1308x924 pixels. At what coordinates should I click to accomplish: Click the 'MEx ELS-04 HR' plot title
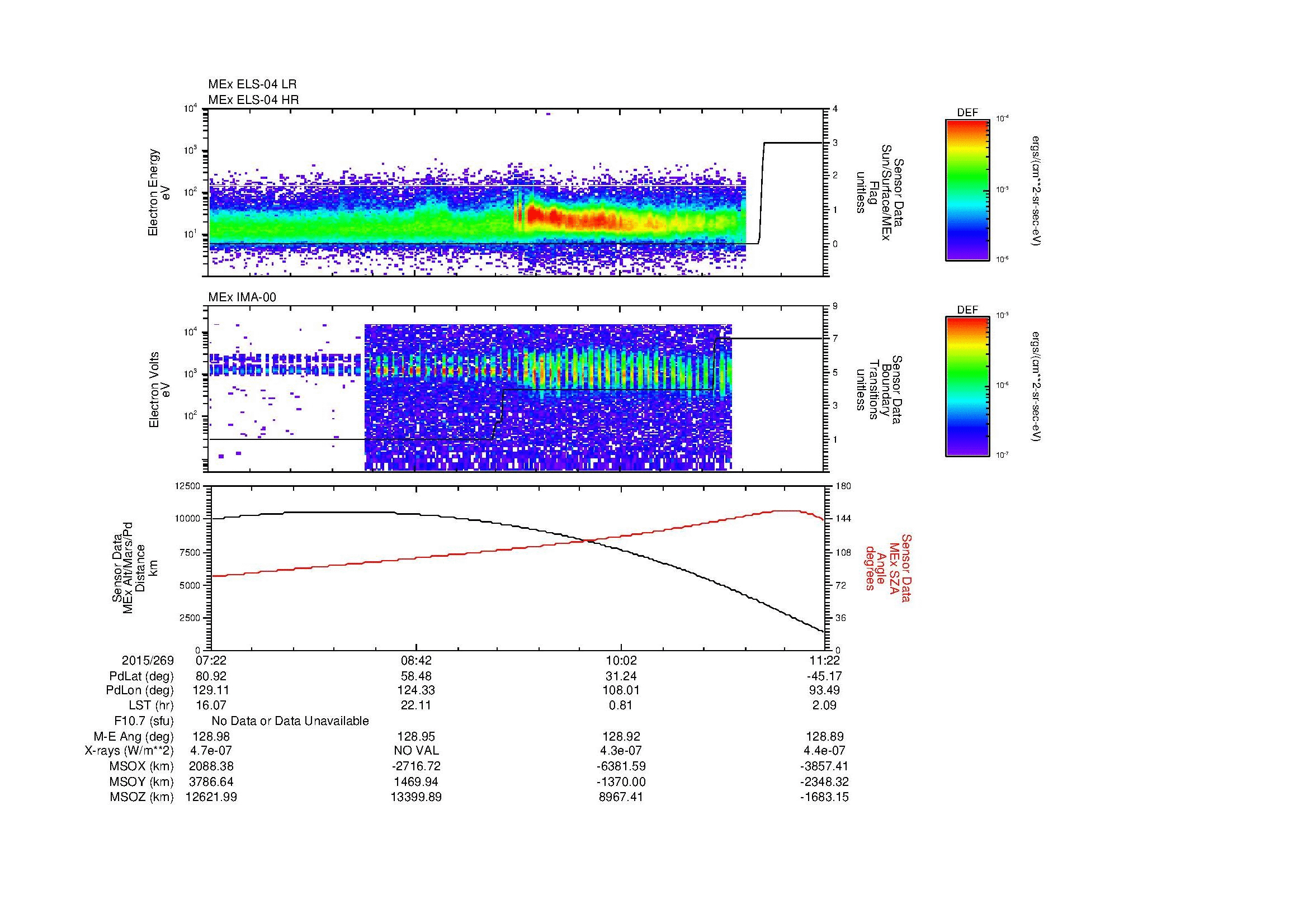(253, 99)
